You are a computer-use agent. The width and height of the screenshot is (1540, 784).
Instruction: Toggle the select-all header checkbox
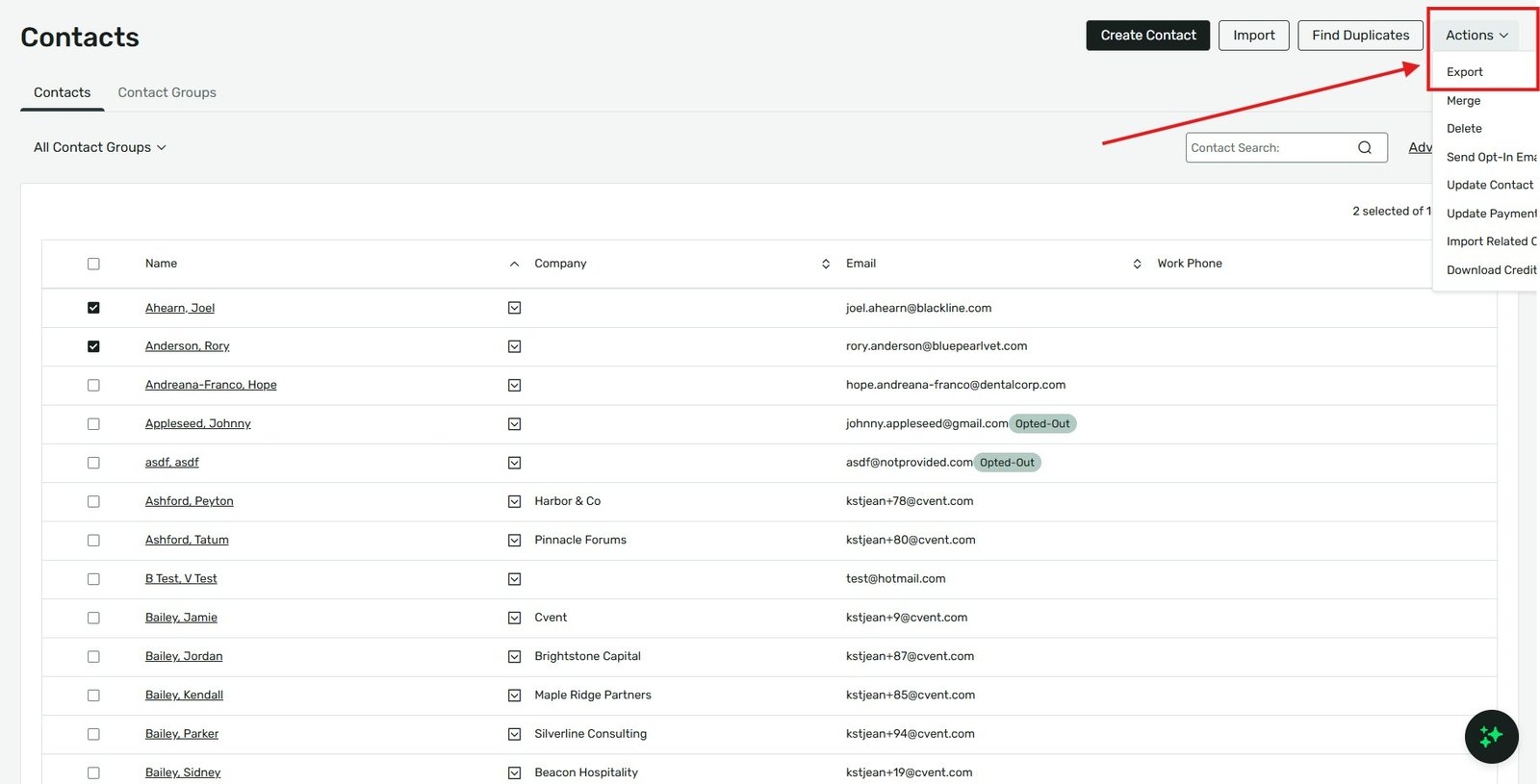[93, 264]
